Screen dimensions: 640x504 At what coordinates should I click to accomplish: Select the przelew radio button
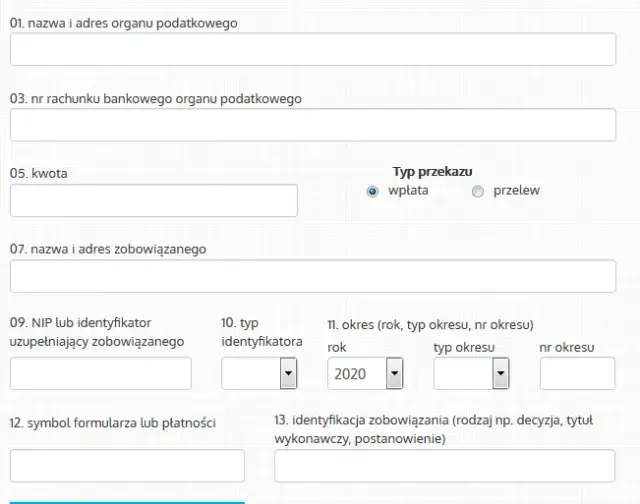[478, 192]
